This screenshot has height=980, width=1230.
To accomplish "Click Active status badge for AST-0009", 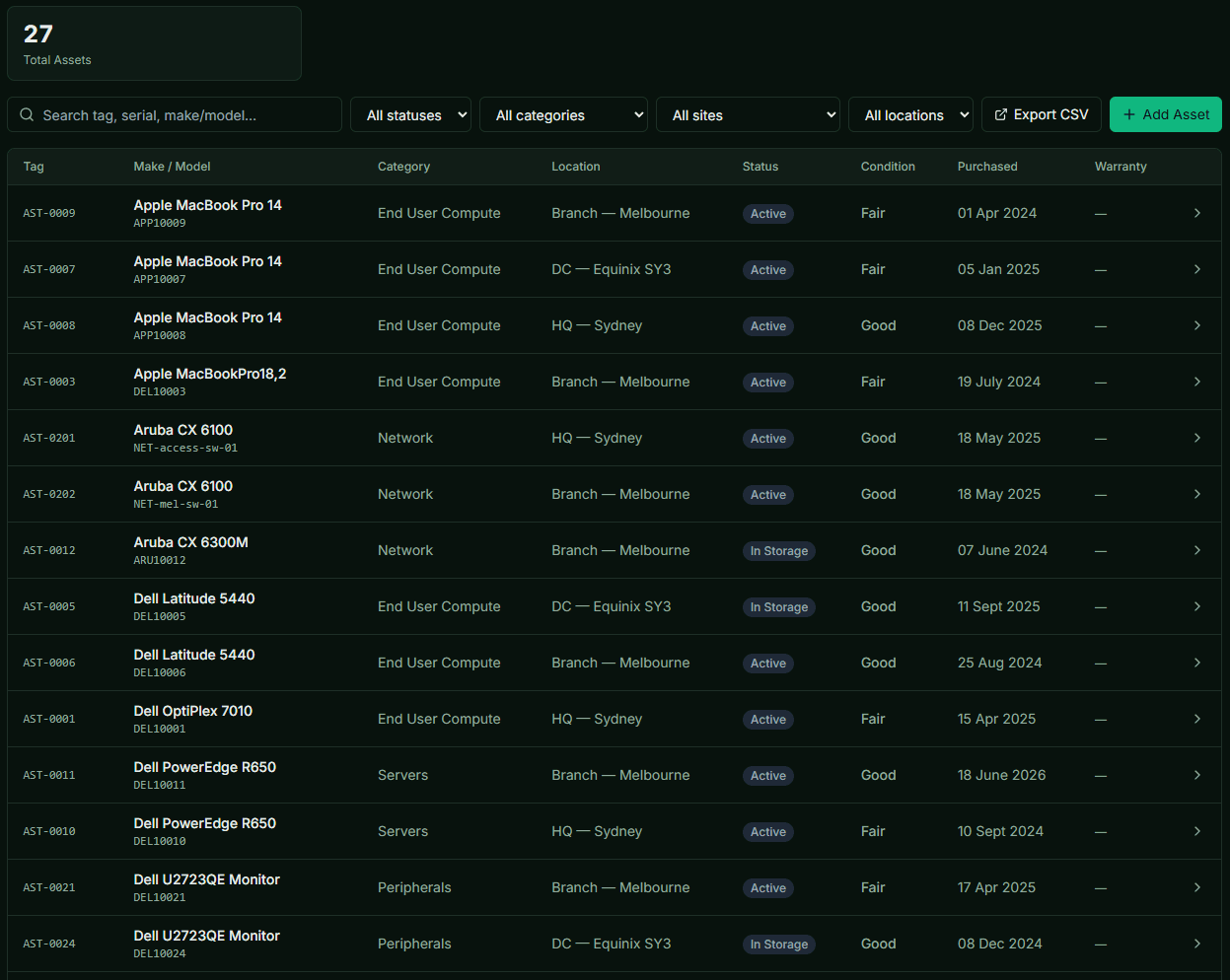I will click(x=768, y=214).
